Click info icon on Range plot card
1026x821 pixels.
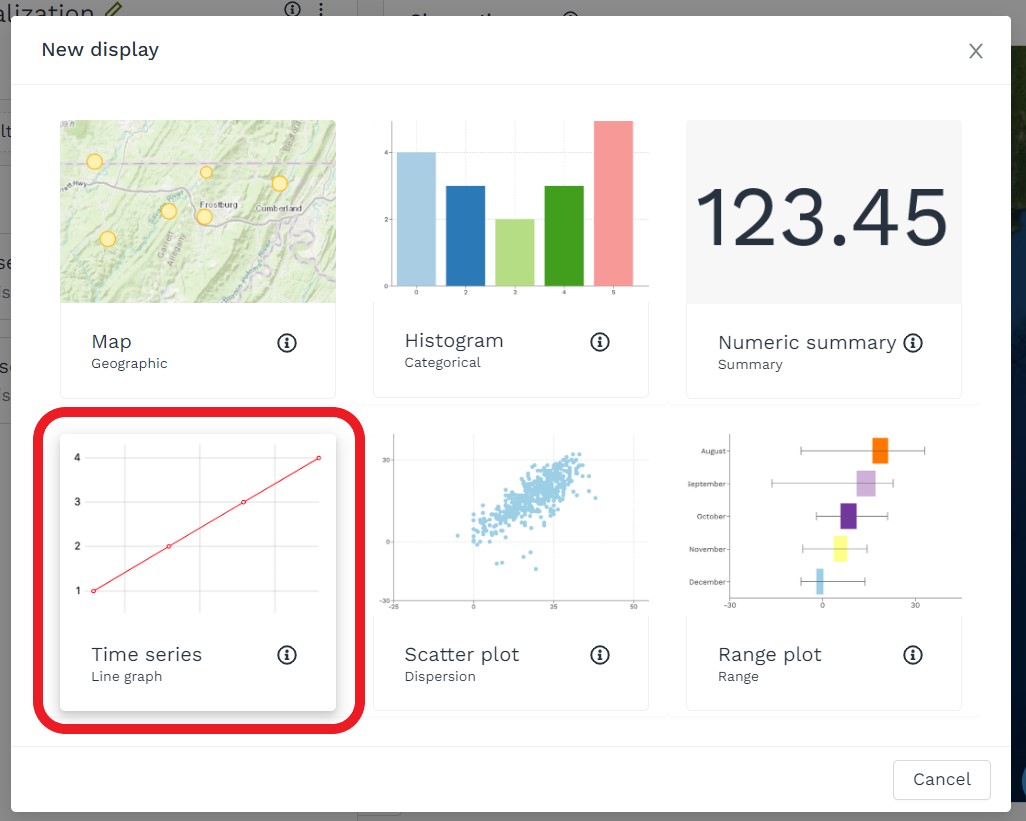pos(913,655)
